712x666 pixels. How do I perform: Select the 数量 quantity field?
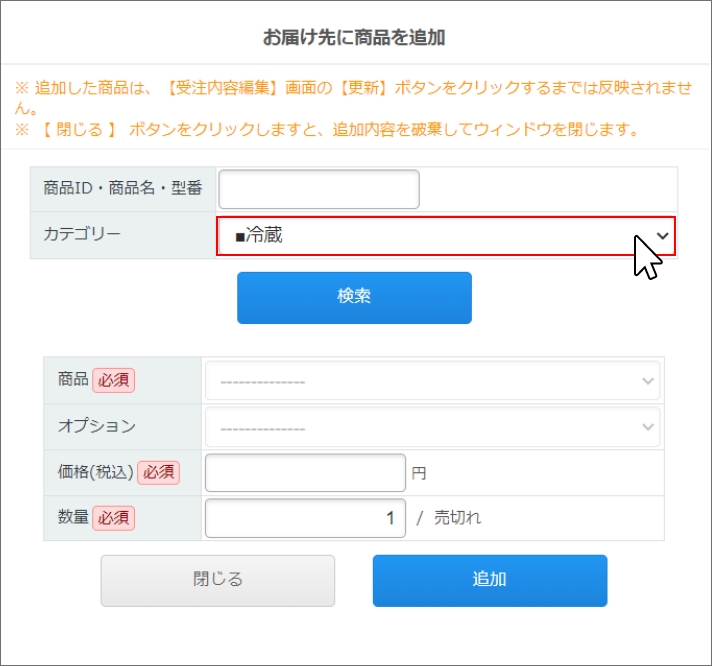(305, 518)
